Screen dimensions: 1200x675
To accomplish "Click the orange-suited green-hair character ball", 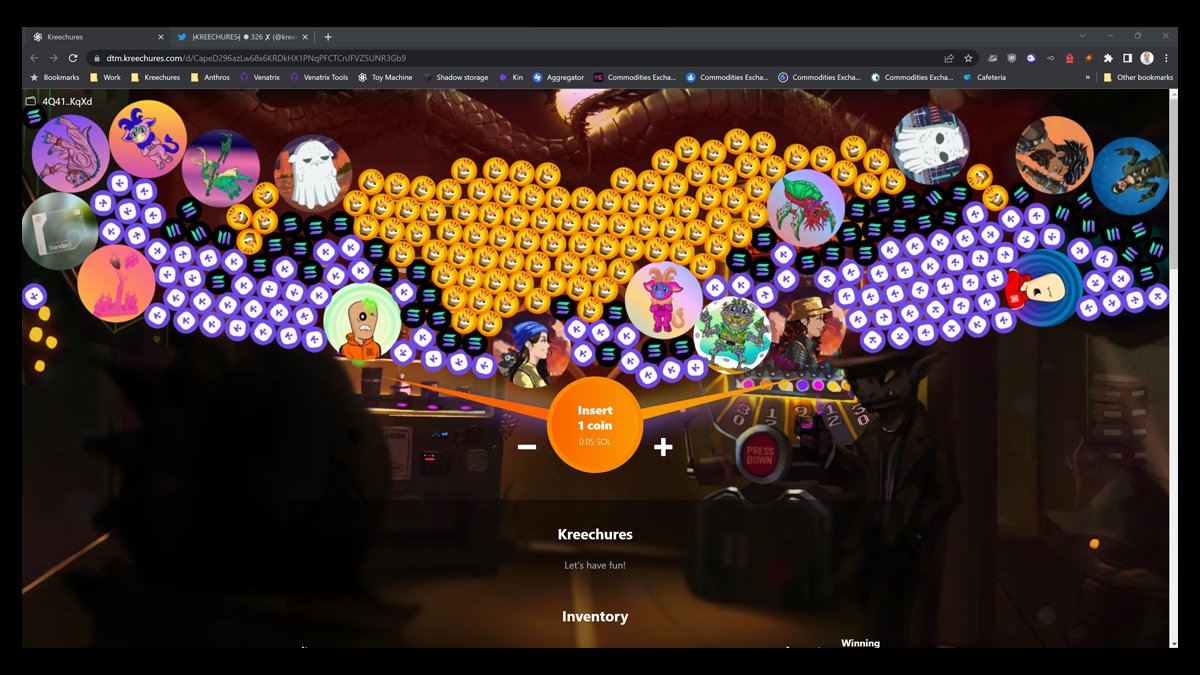I will 362,321.
